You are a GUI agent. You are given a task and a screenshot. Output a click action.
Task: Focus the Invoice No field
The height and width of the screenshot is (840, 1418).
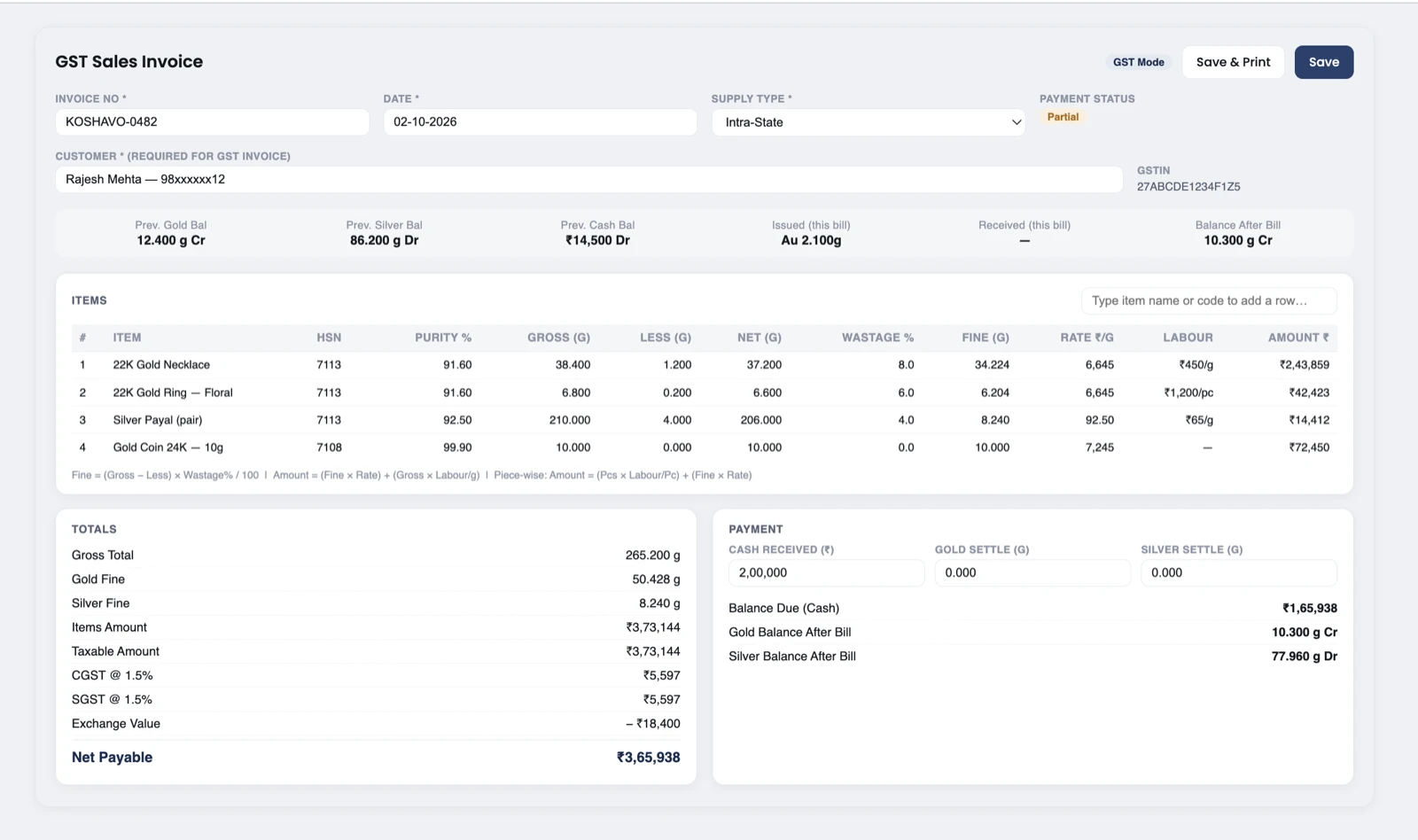pyautogui.click(x=212, y=122)
